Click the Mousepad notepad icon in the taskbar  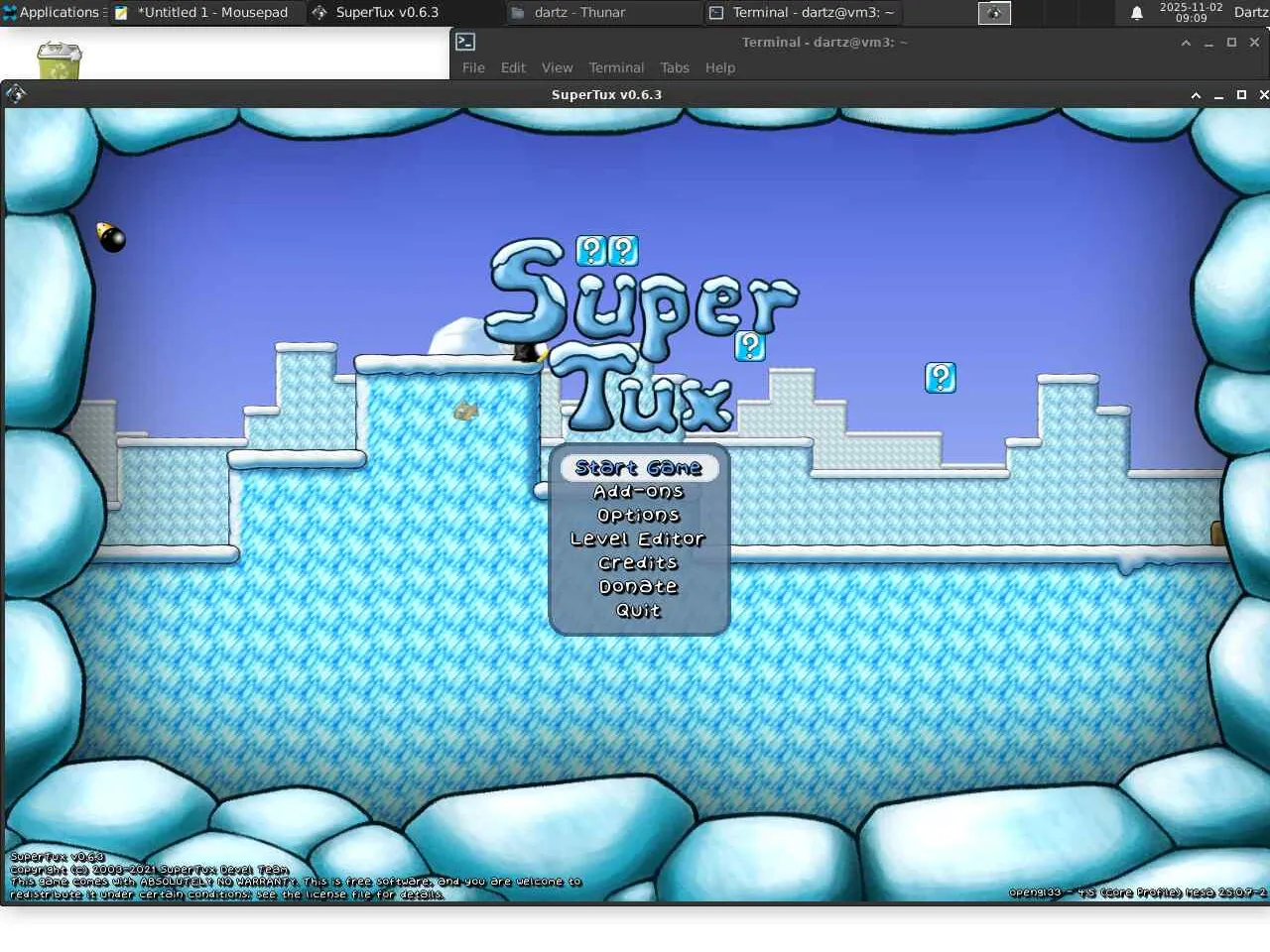click(121, 13)
